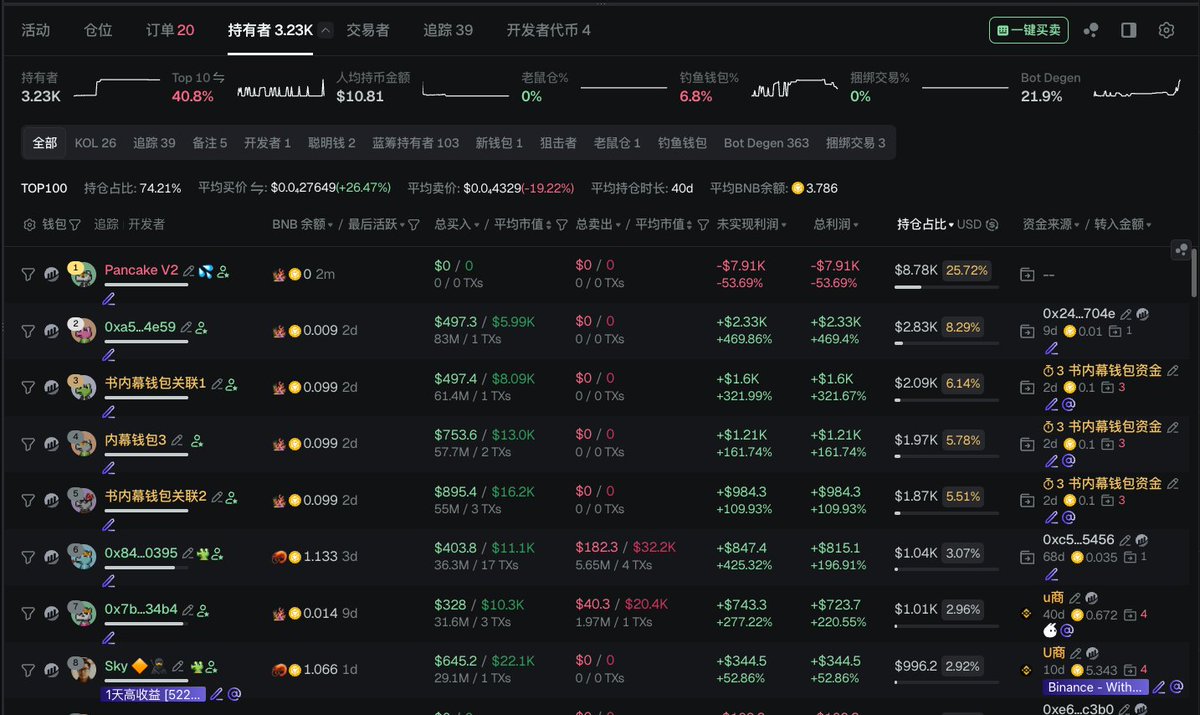Switch to the 开发者代币 4 tab

(548, 30)
